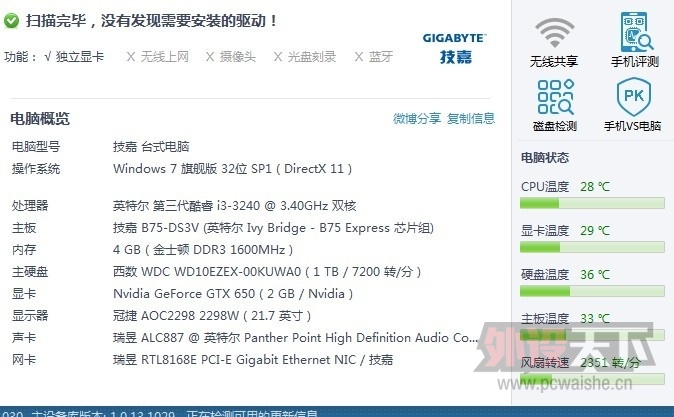This screenshot has height=417, width=674.
Task: Launch the 磁盘检测 disk check tool
Action: 555,97
